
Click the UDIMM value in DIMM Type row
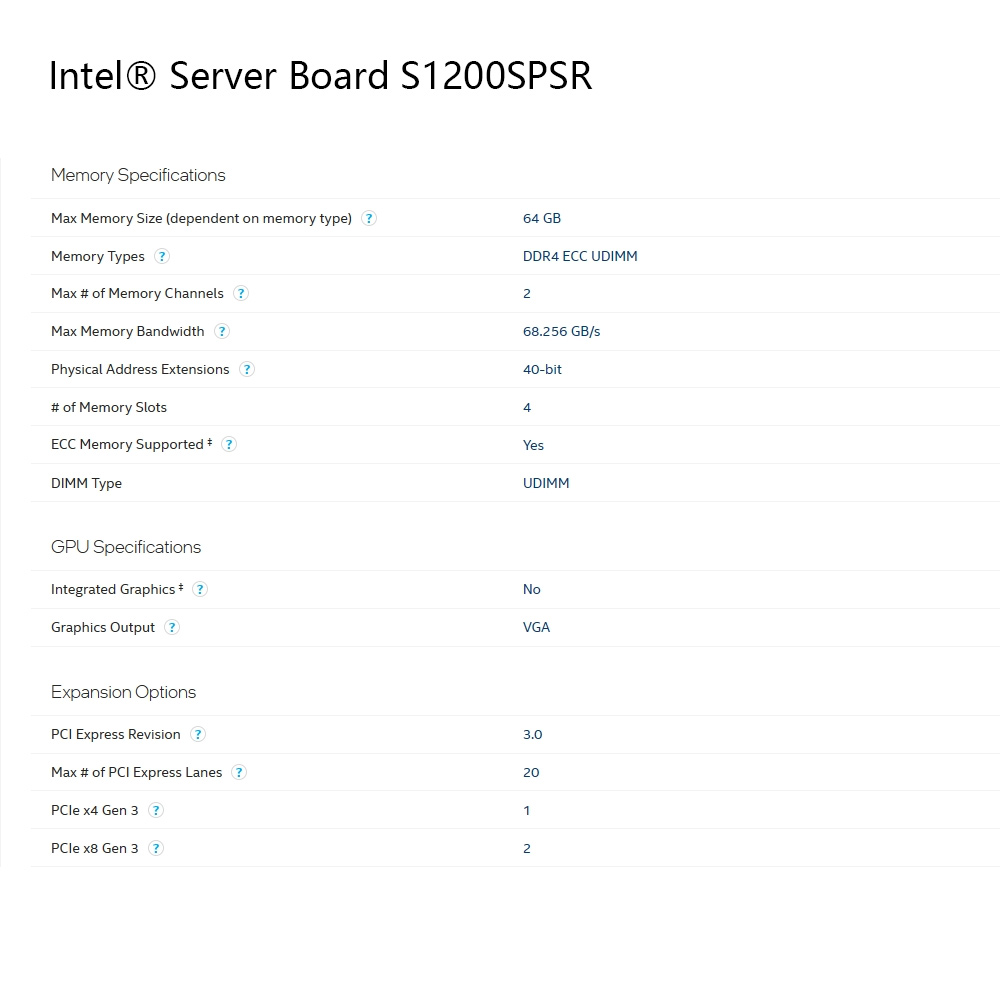click(x=546, y=483)
